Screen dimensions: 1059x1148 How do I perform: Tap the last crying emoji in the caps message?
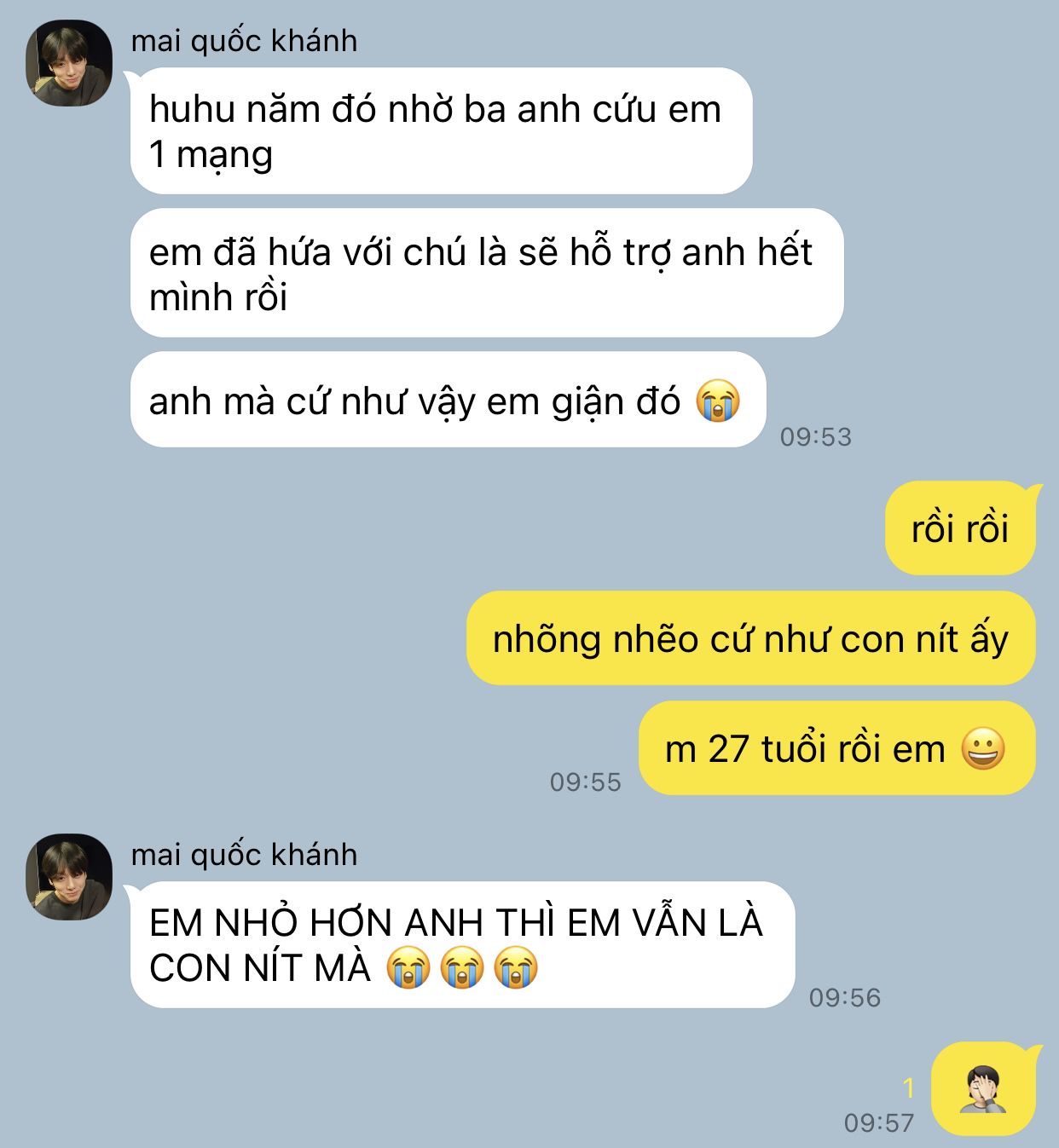tap(517, 967)
